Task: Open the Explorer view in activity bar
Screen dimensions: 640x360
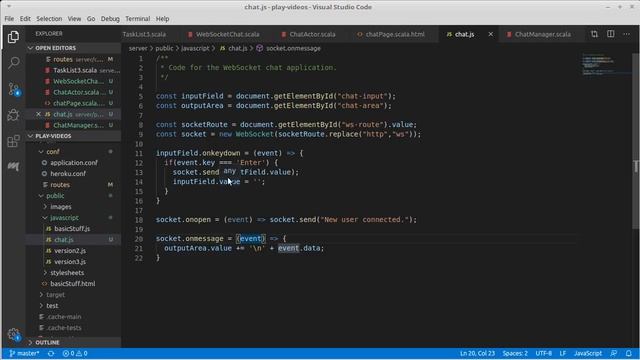Action: tap(13, 37)
